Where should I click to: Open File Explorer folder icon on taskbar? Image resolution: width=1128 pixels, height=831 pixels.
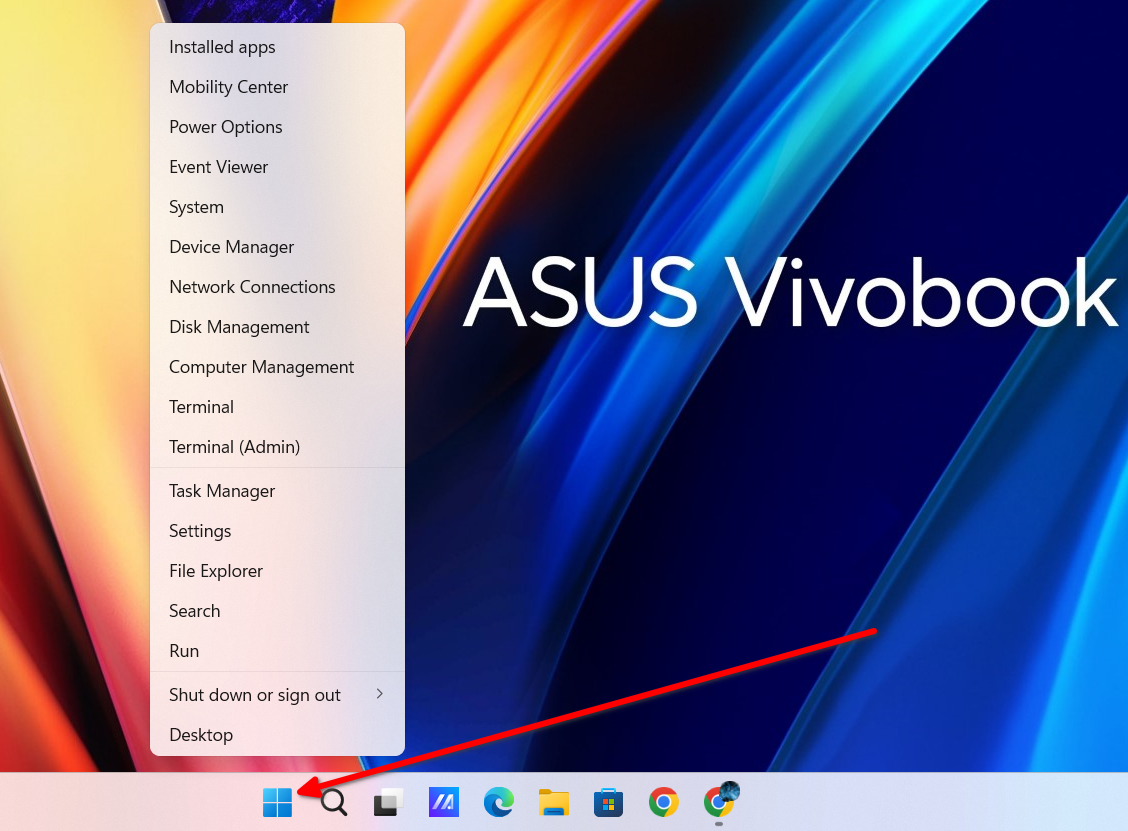pyautogui.click(x=554, y=802)
